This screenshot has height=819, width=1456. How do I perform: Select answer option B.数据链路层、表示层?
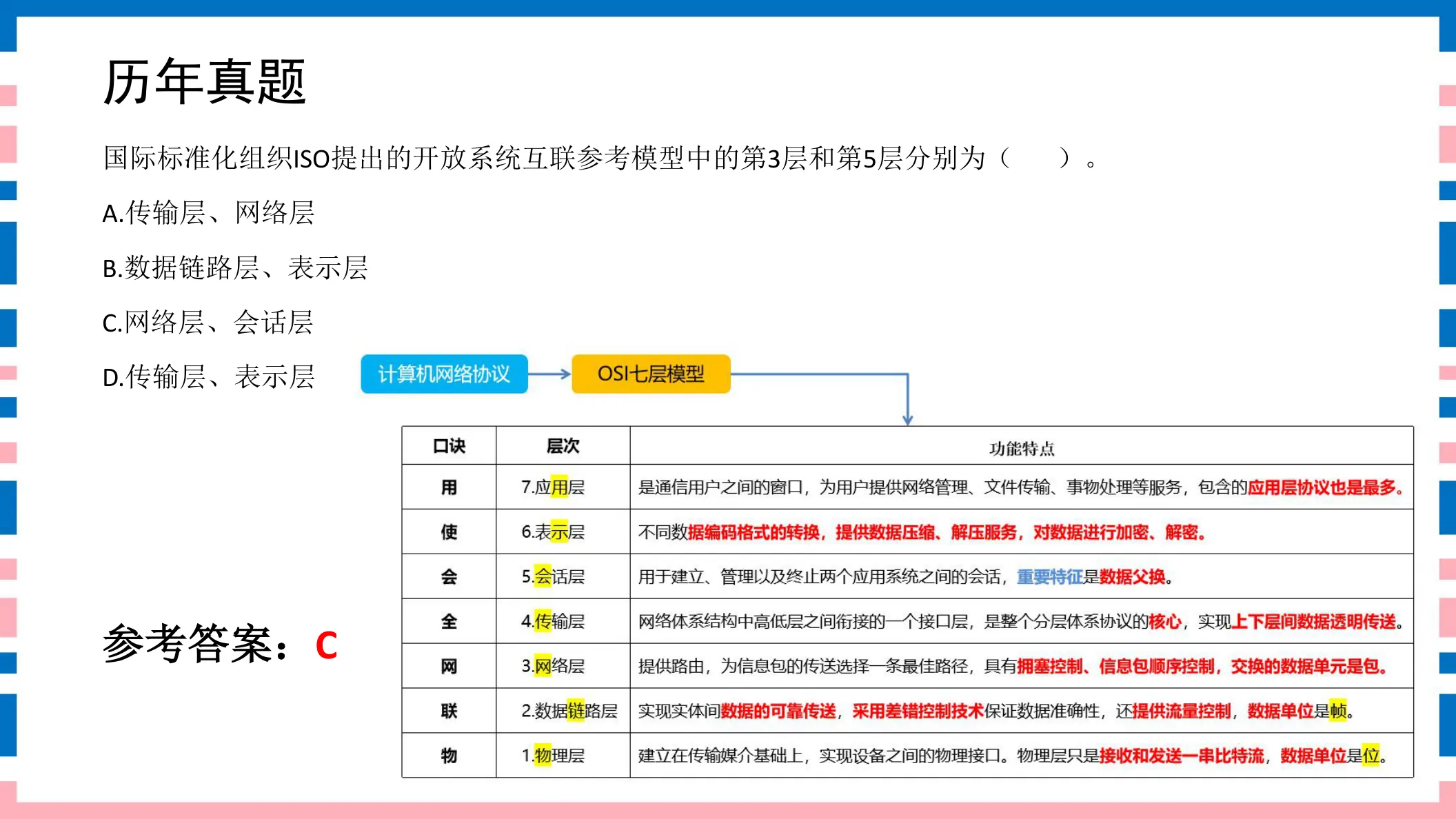point(235,267)
